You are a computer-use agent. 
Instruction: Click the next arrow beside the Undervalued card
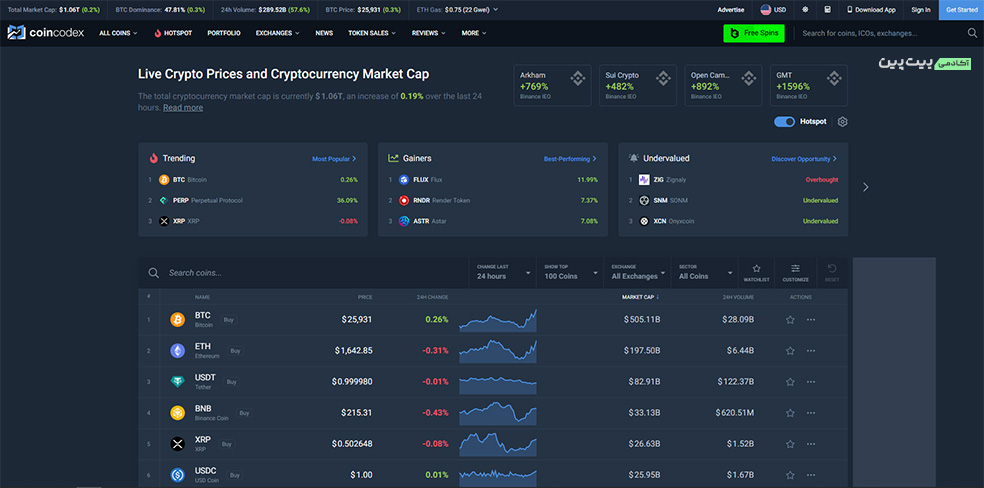tap(866, 187)
